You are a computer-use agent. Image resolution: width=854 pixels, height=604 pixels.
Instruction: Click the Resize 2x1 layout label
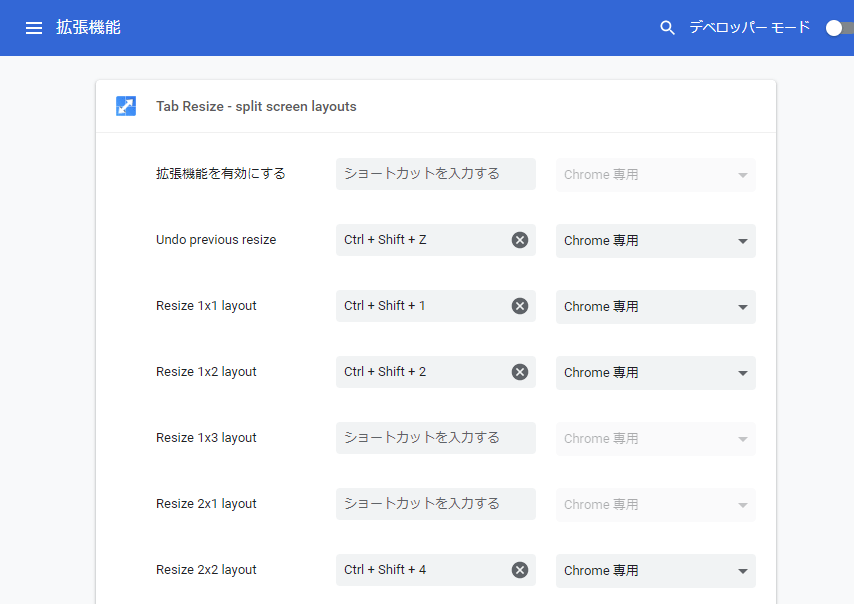[206, 504]
